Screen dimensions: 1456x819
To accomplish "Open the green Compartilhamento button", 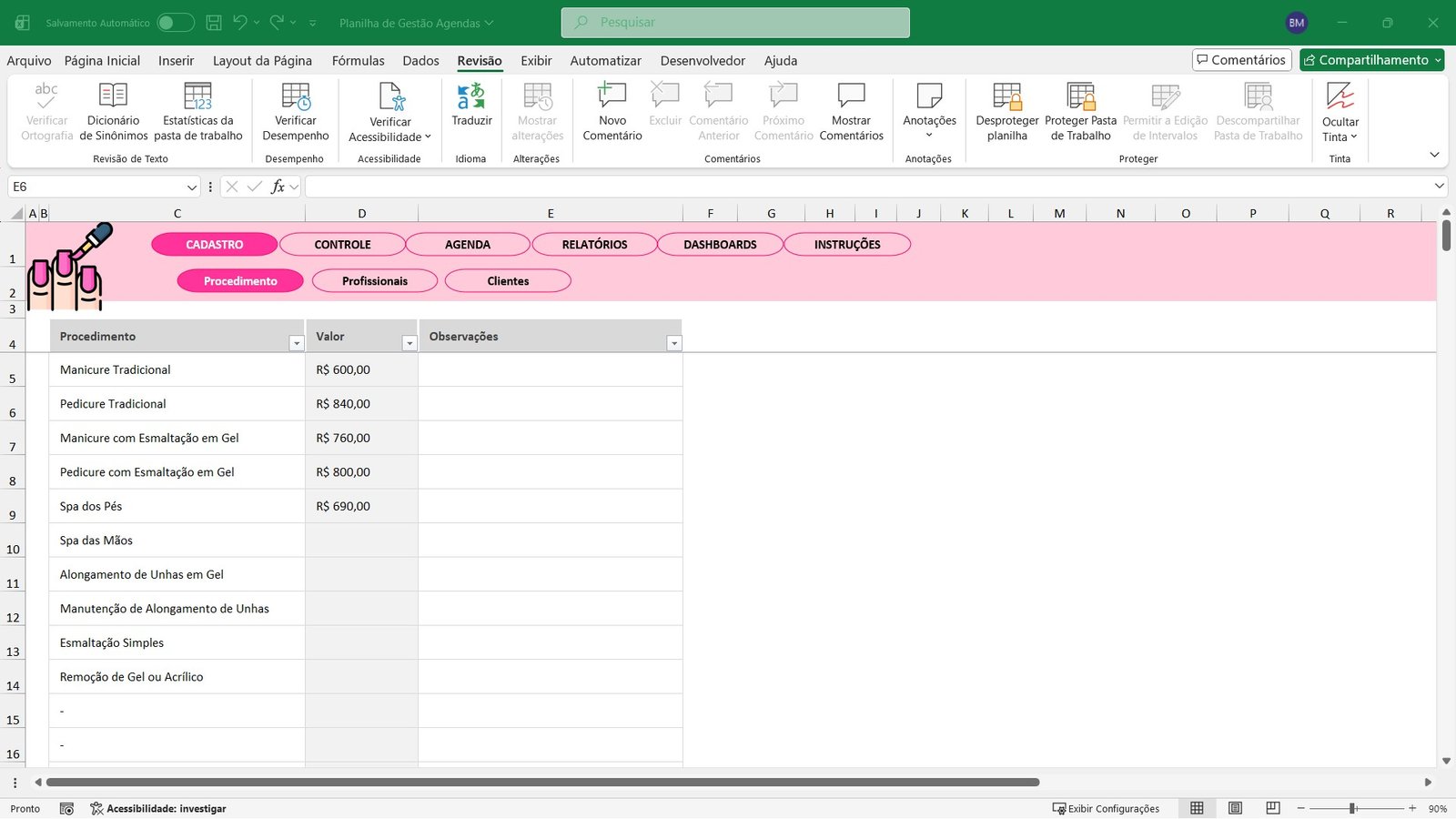I will click(x=1370, y=59).
